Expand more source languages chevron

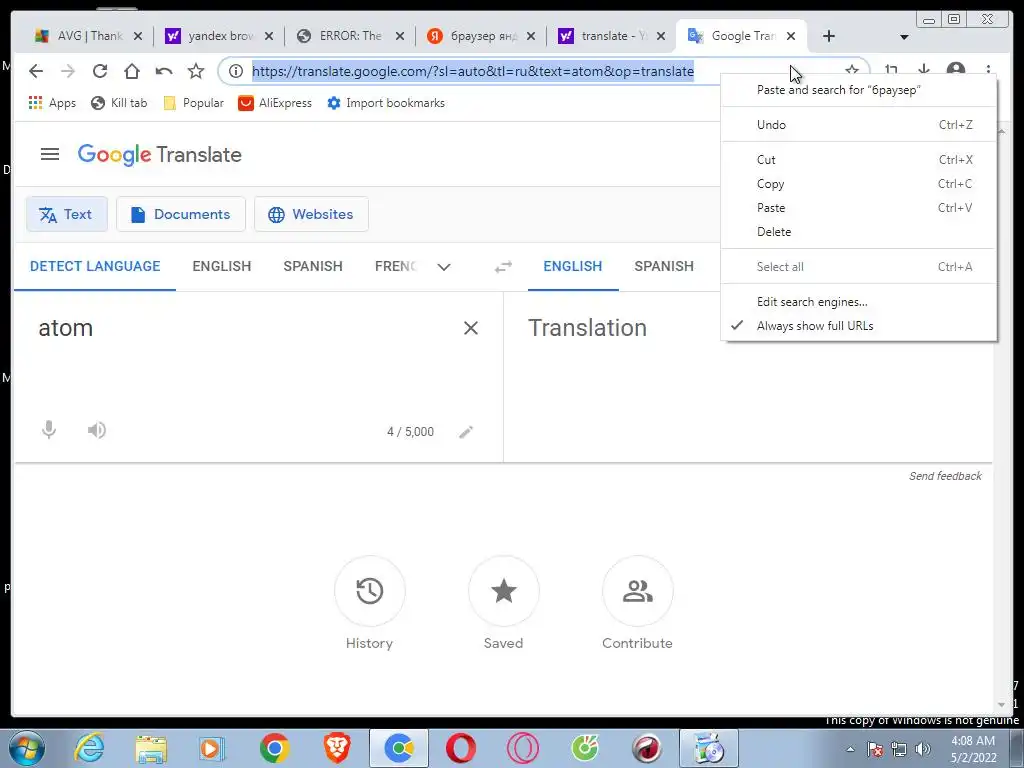[444, 266]
